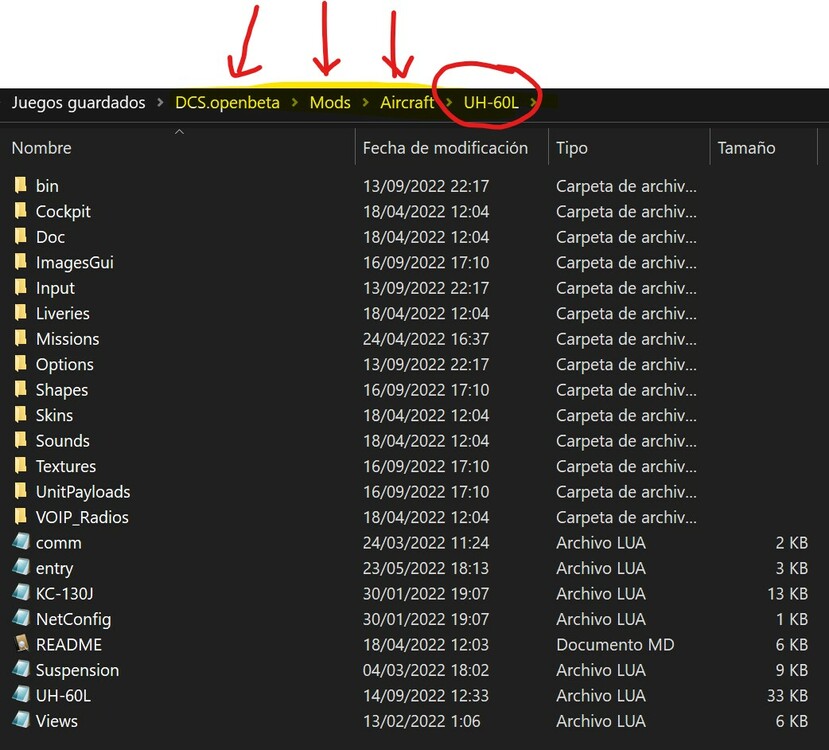The width and height of the screenshot is (829, 750).
Task: Click '2 KB' size of comm
Action: [791, 543]
